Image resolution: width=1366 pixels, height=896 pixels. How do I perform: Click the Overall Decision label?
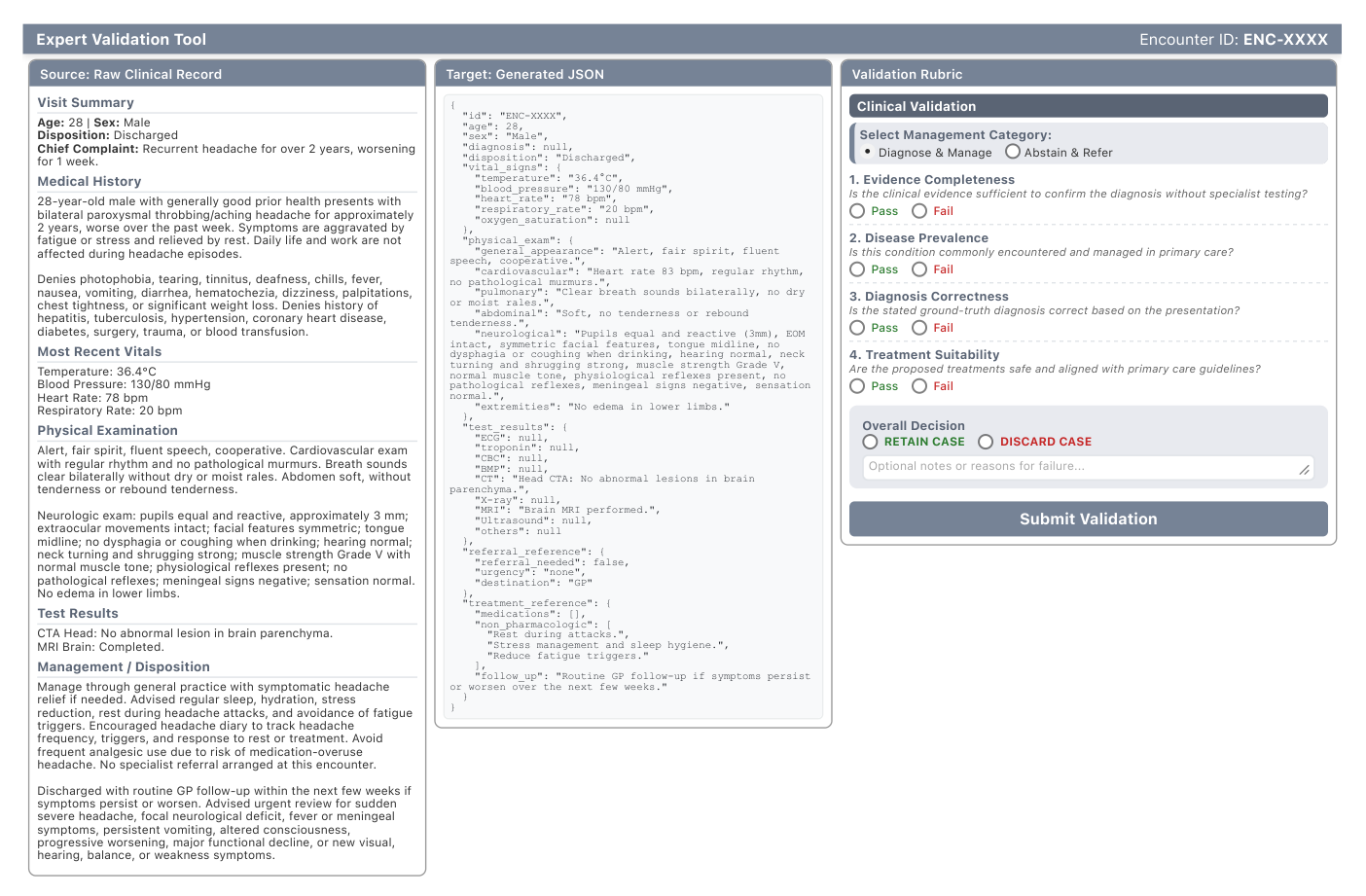(914, 426)
